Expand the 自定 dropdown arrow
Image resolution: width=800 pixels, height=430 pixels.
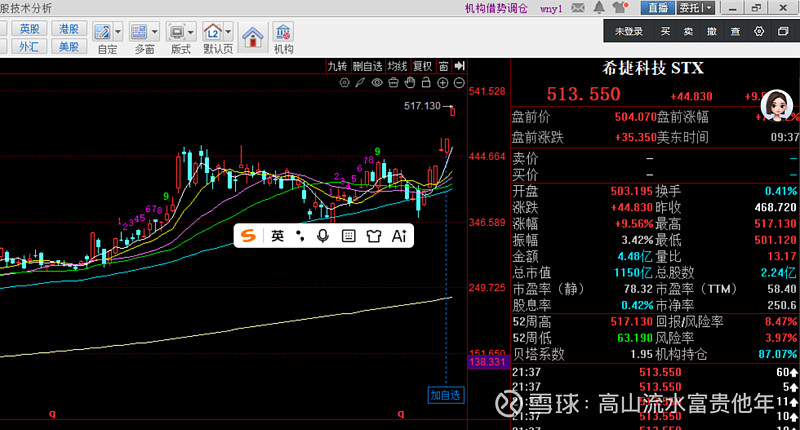(x=118, y=32)
